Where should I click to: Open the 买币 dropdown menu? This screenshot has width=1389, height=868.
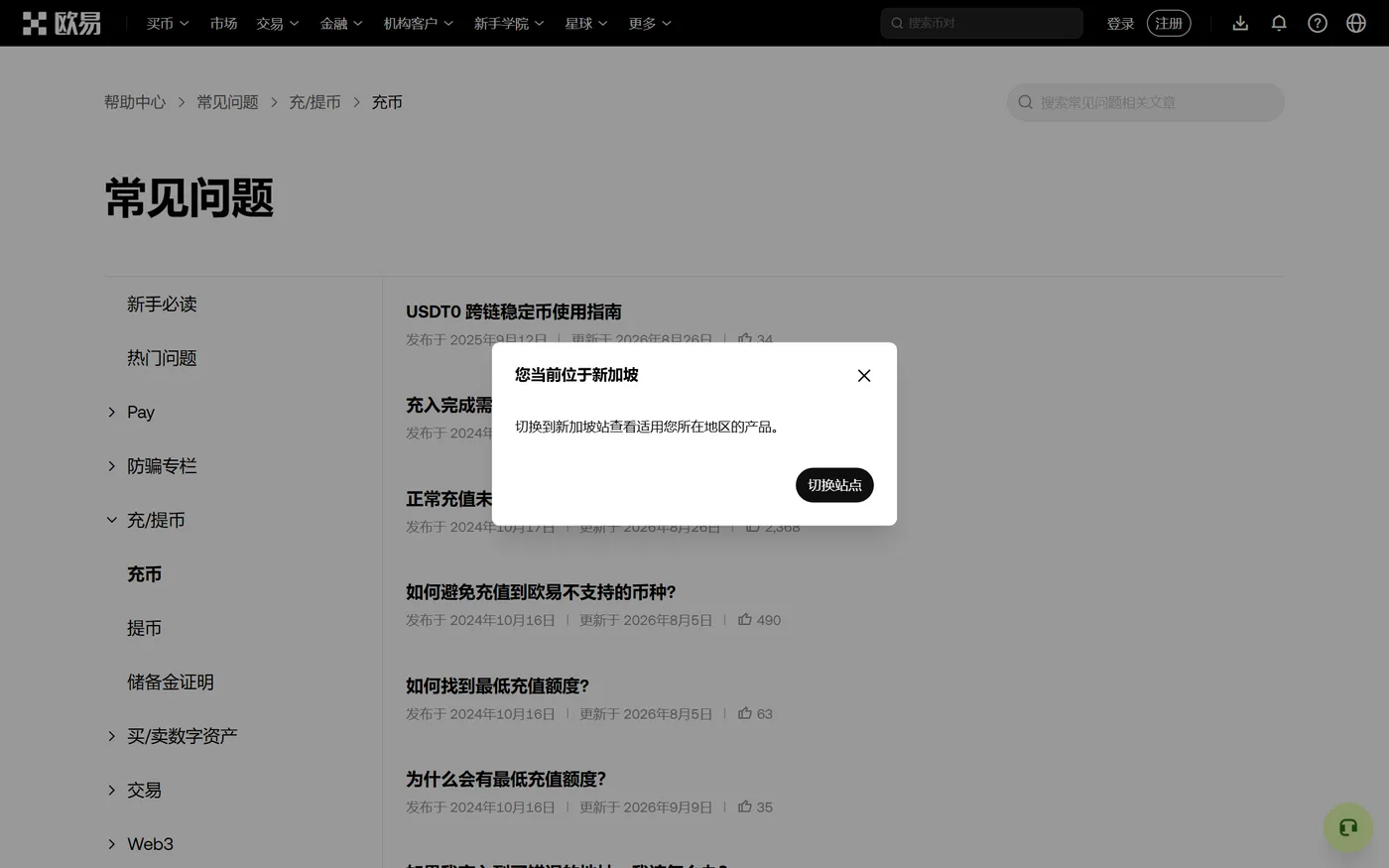click(168, 23)
